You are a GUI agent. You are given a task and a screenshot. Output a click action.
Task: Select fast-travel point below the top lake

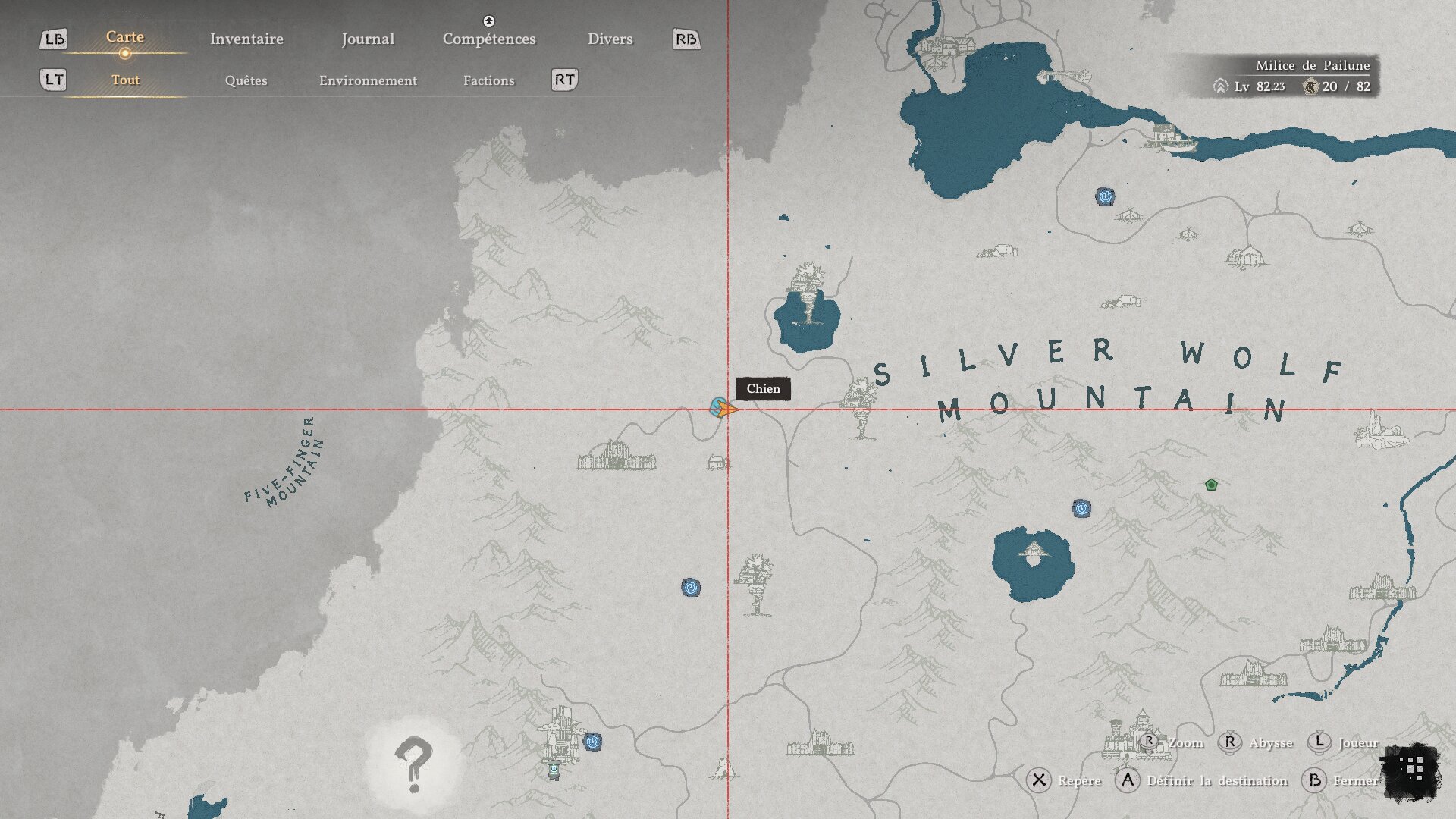pyautogui.click(x=1105, y=197)
